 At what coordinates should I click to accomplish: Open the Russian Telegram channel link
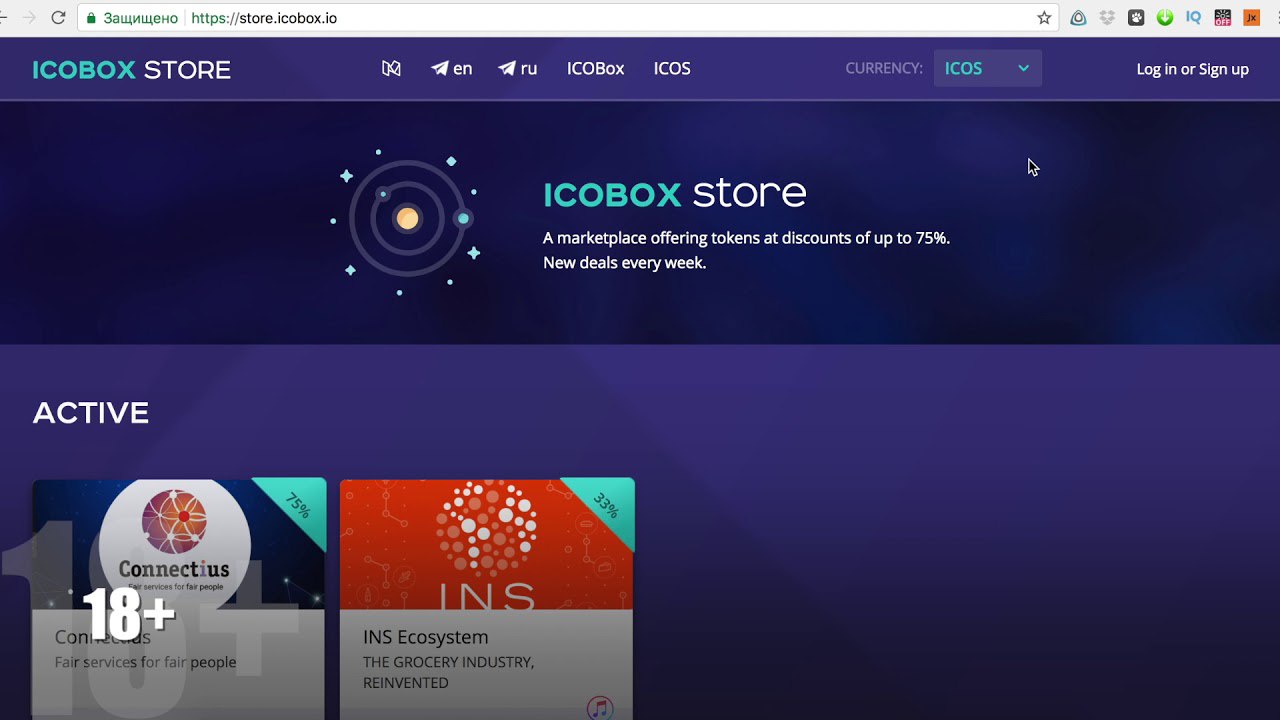(x=518, y=69)
